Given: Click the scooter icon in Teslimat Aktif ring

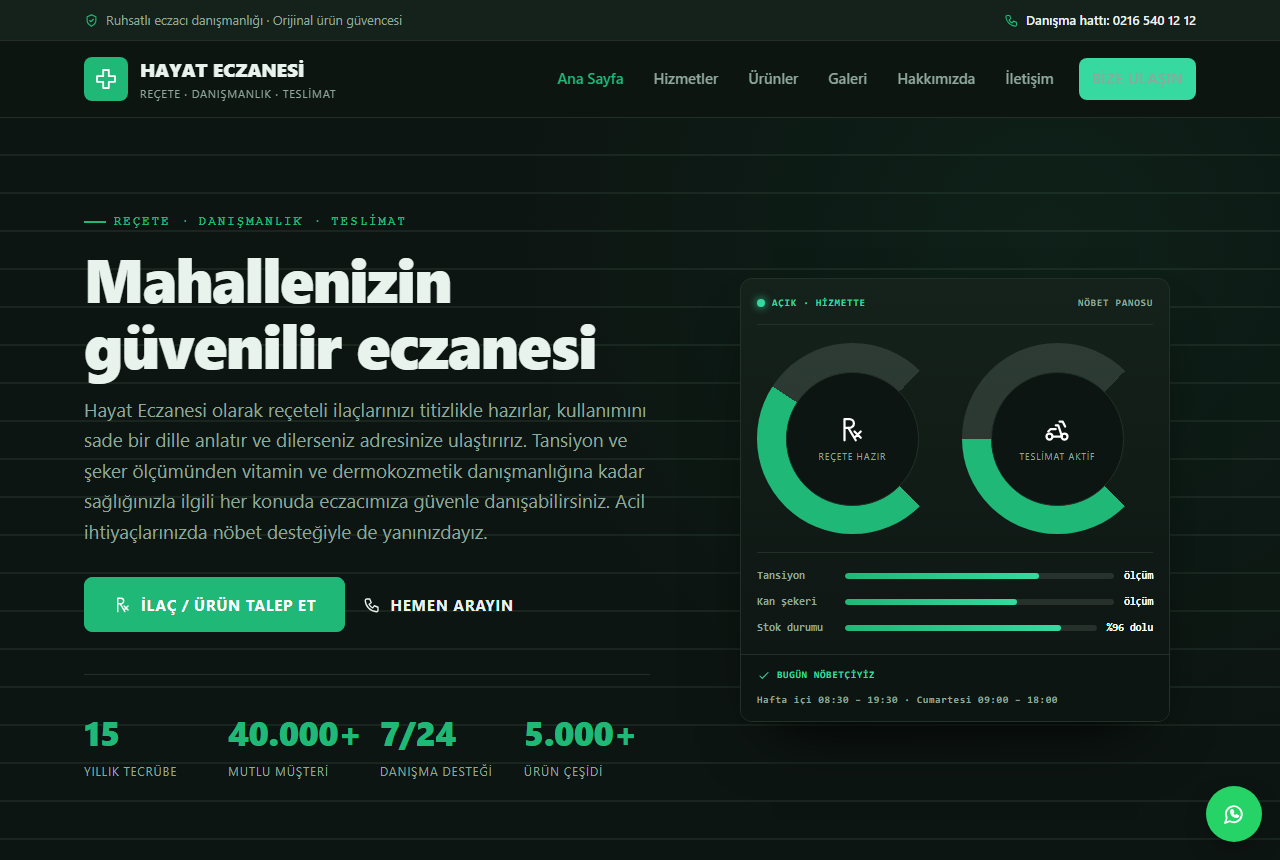Looking at the screenshot, I should (x=1057, y=431).
